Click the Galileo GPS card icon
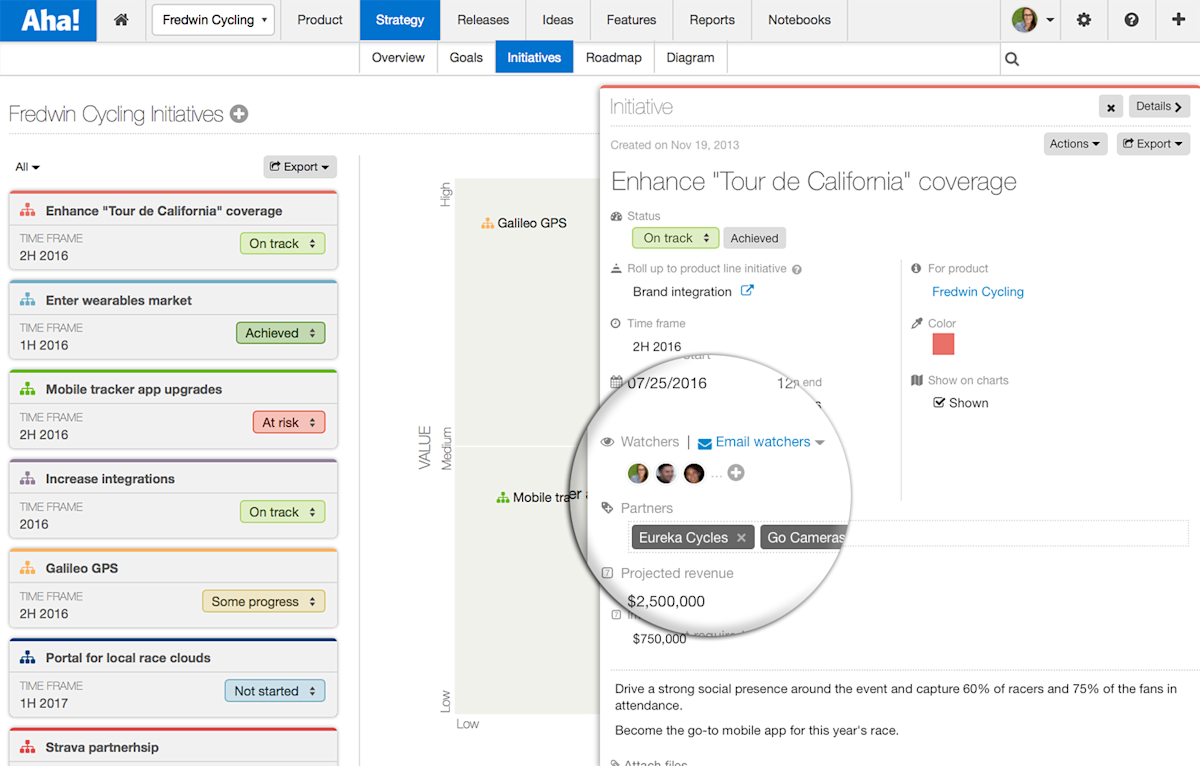1200x766 pixels. pos(28,568)
